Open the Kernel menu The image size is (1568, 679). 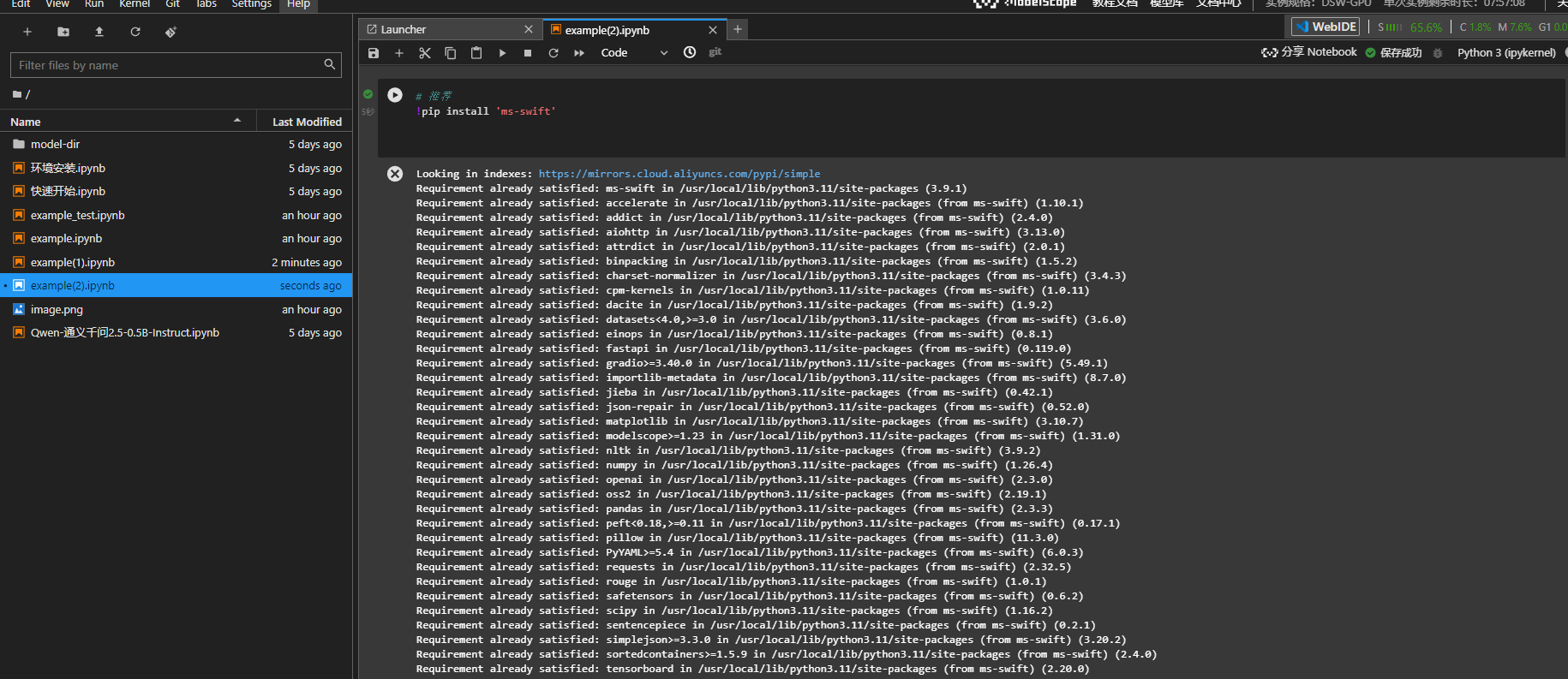[x=135, y=4]
